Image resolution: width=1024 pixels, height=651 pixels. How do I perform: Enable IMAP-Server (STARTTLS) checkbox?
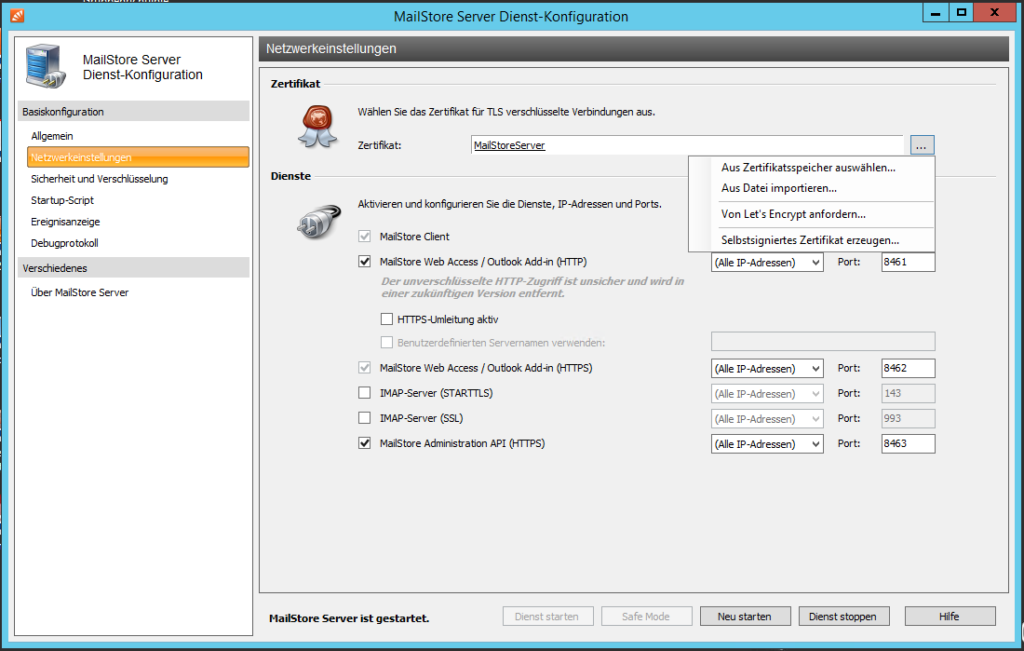coord(365,393)
